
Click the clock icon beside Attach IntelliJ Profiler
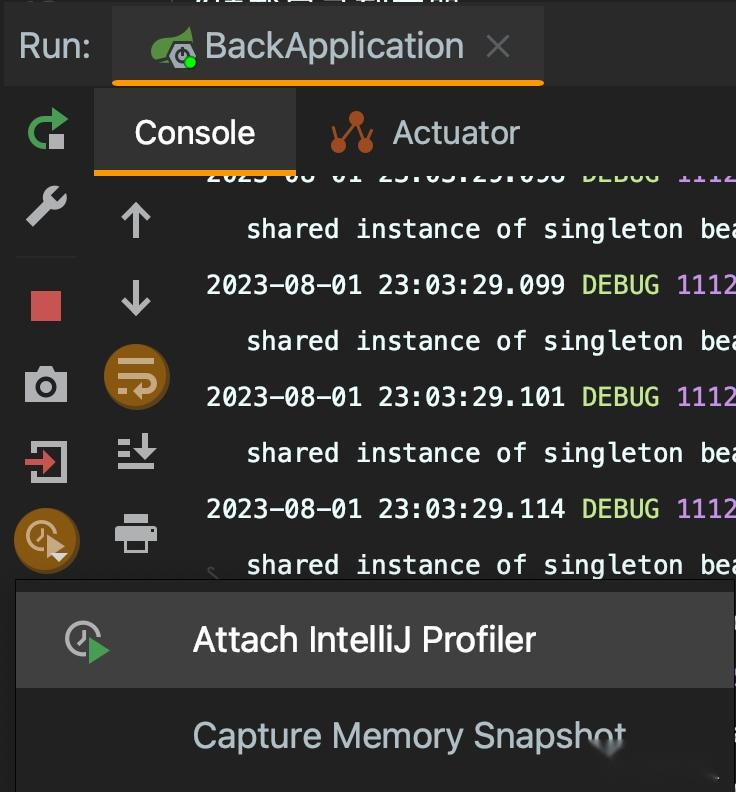coord(87,641)
